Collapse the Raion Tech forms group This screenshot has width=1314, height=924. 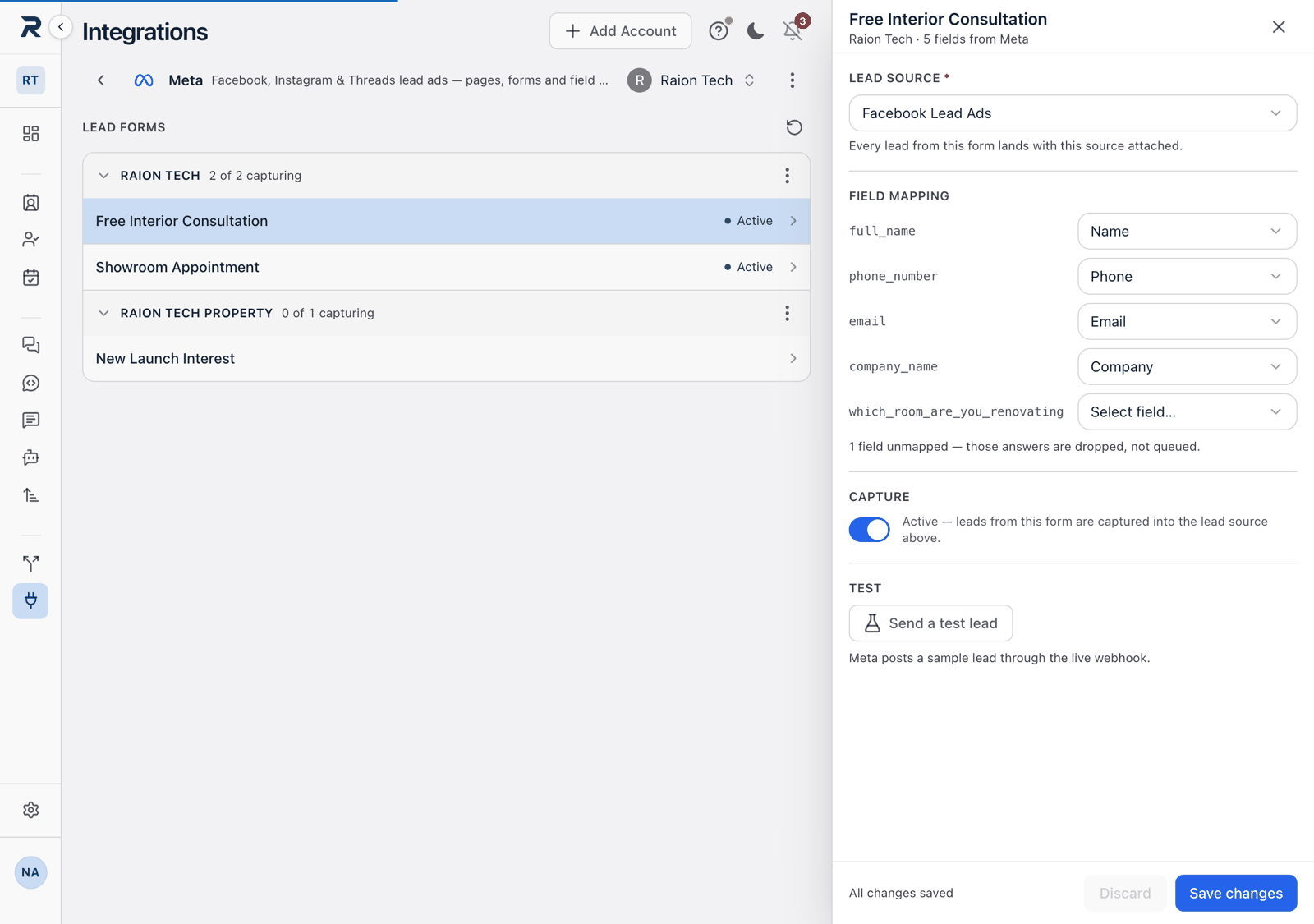point(103,175)
